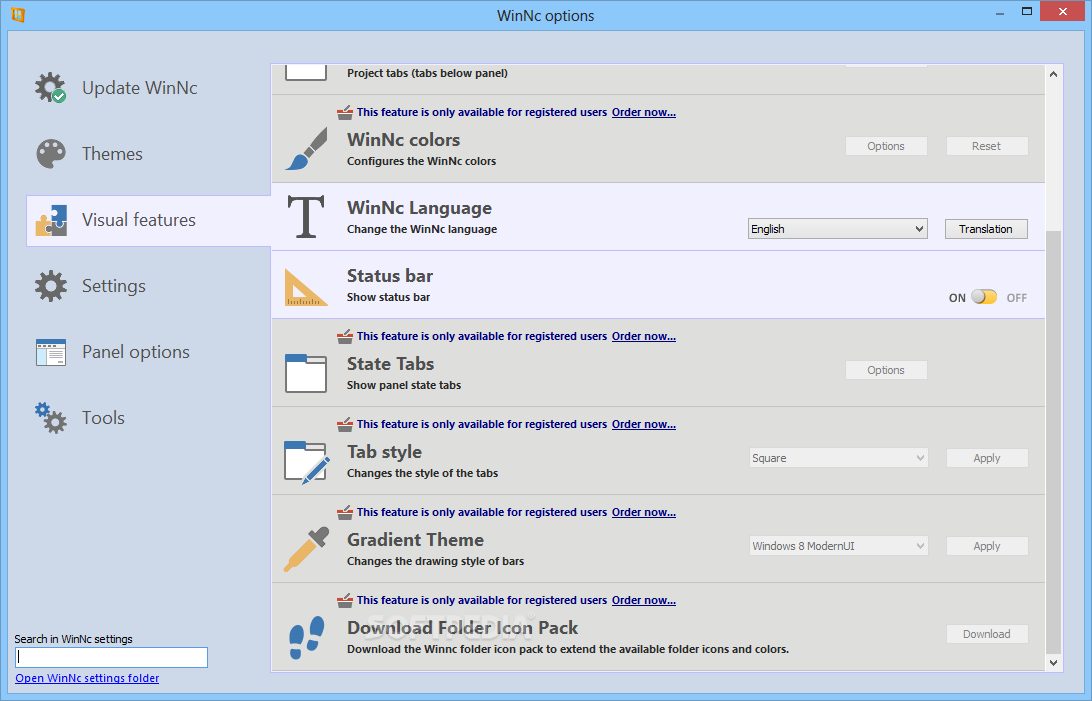The height and width of the screenshot is (701, 1092).
Task: Toggle the Status bar ON/OFF switch
Action: point(984,297)
